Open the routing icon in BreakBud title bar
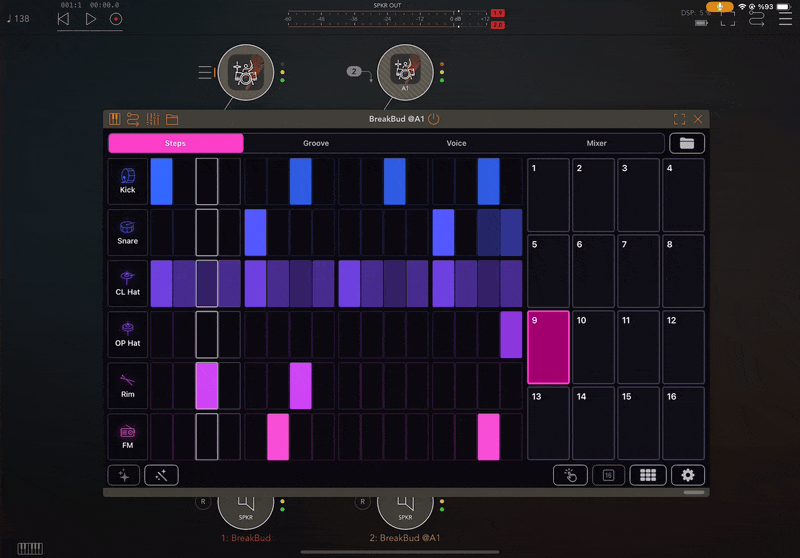 (133, 119)
